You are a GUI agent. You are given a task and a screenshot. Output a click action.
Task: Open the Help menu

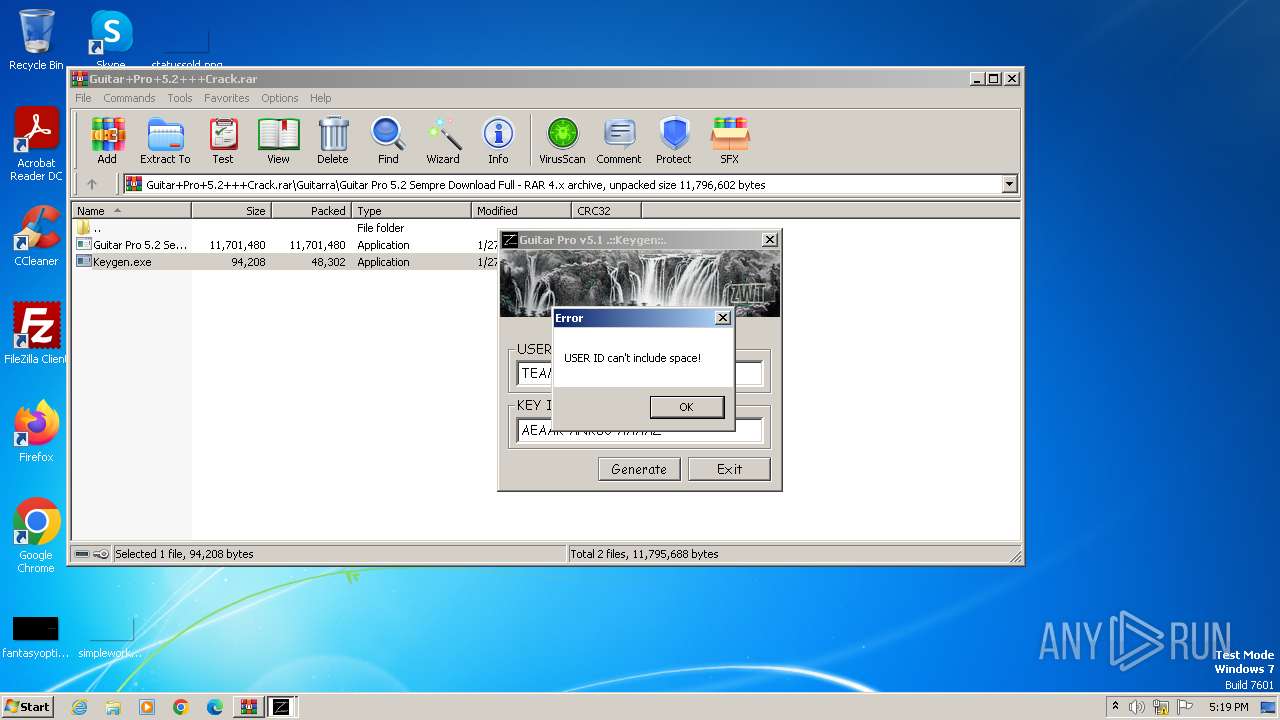[320, 98]
